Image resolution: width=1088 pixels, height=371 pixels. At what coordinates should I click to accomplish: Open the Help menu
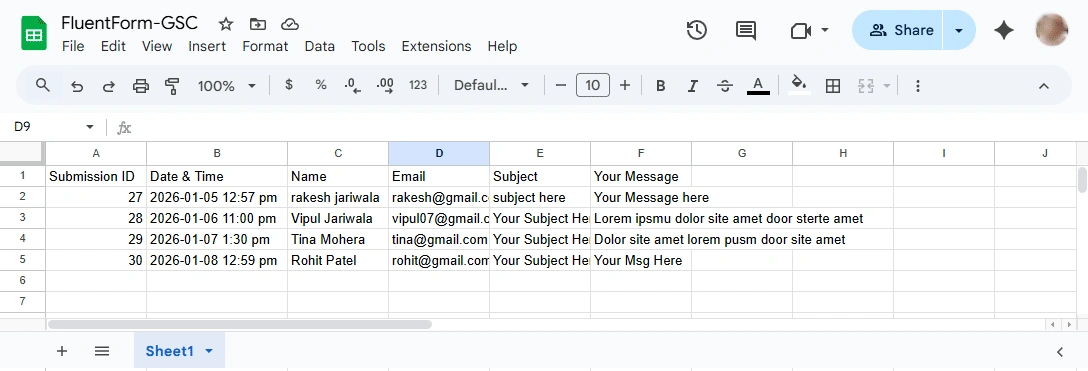coord(502,46)
